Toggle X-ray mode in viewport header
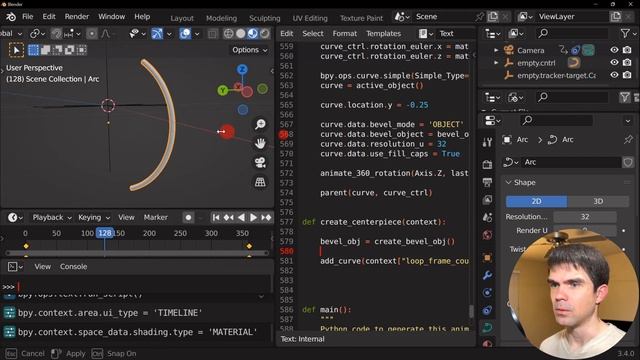The image size is (640, 360). (212, 33)
